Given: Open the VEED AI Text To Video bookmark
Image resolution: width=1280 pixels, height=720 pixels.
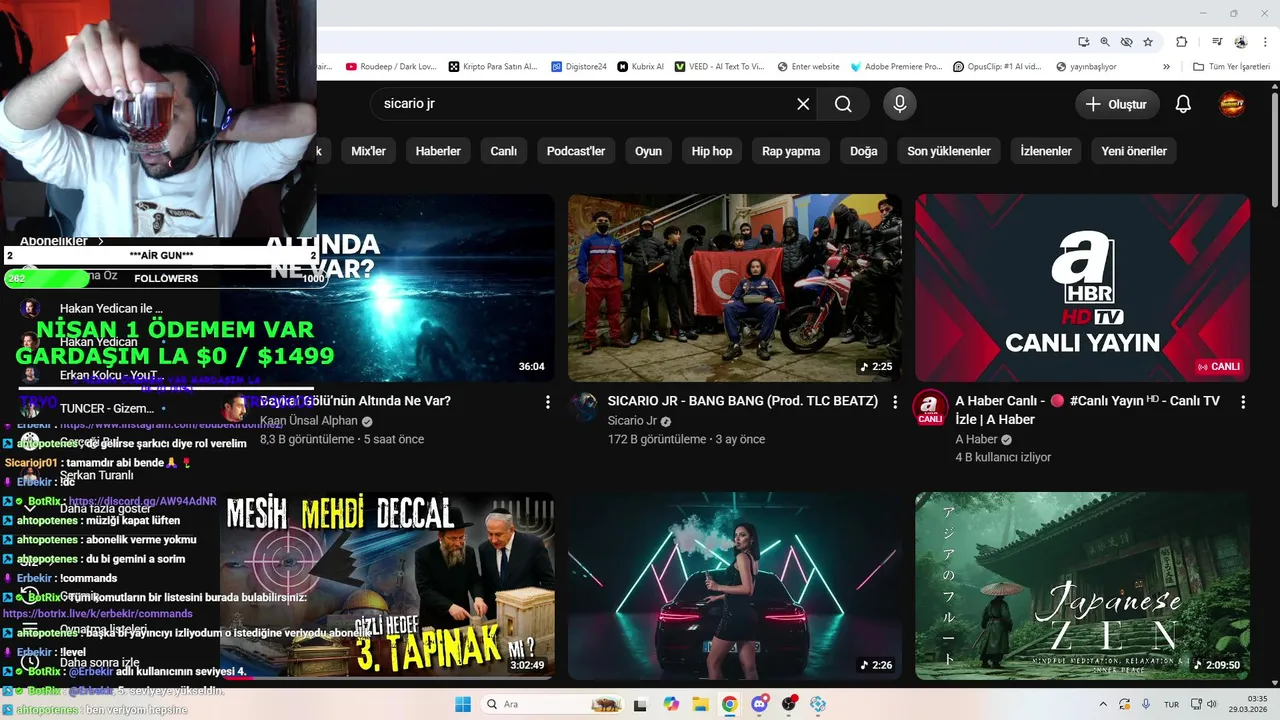Looking at the screenshot, I should (720, 67).
